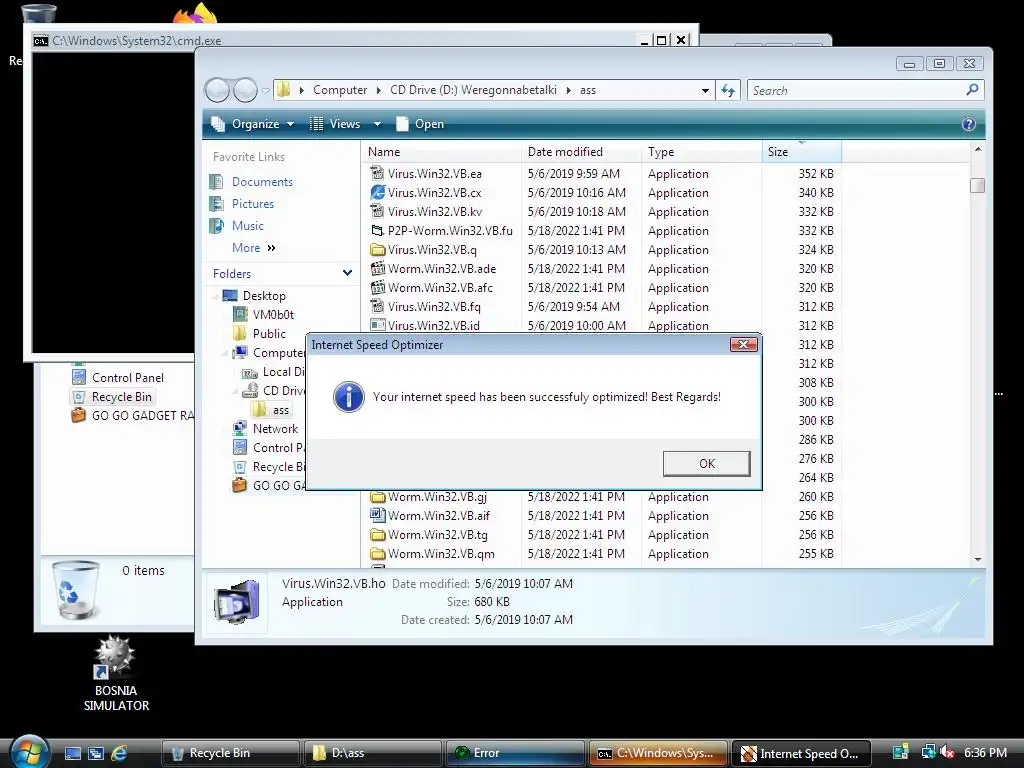Select the Virus.Win32.VB.kv file icon
Image resolution: width=1024 pixels, height=768 pixels.
[377, 212]
